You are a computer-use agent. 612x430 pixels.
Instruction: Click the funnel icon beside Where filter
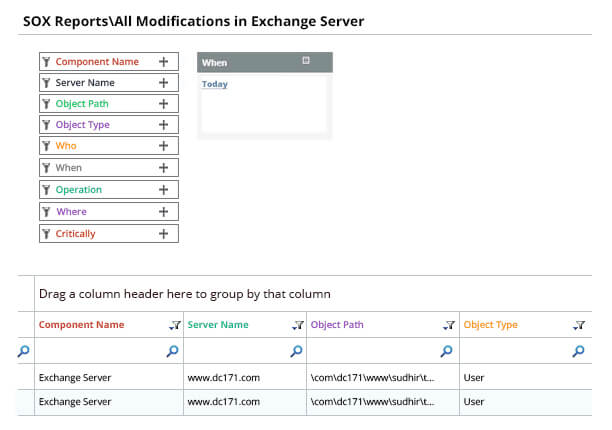[x=46, y=212]
